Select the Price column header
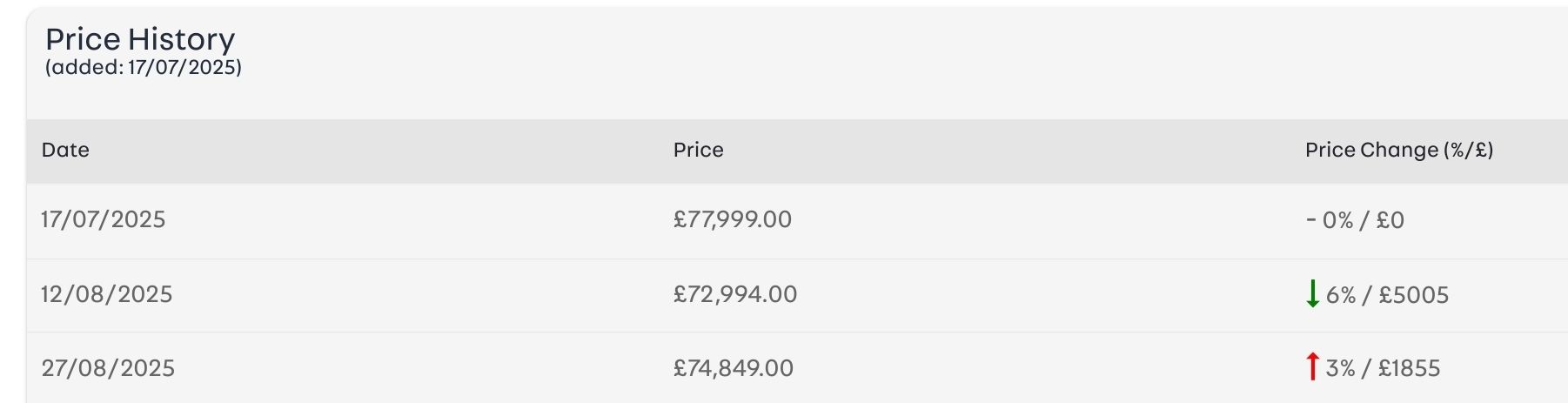 [698, 150]
